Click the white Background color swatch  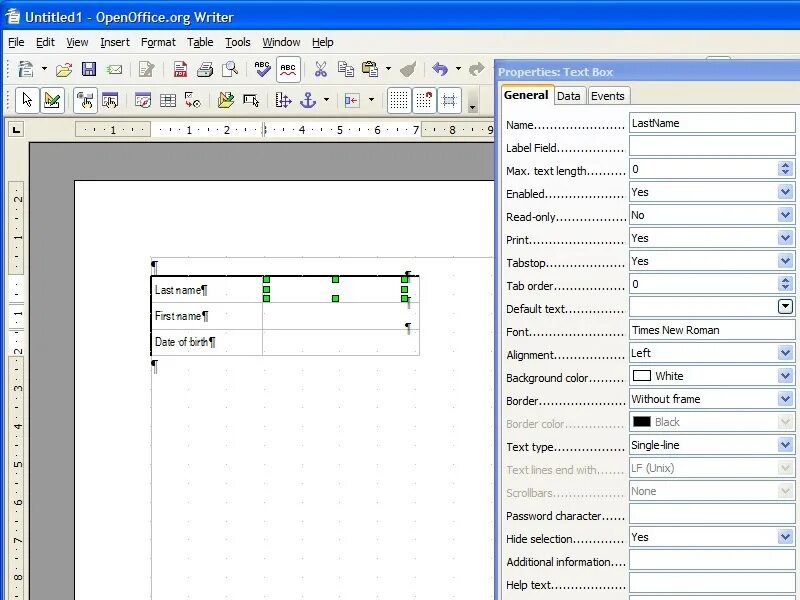641,376
